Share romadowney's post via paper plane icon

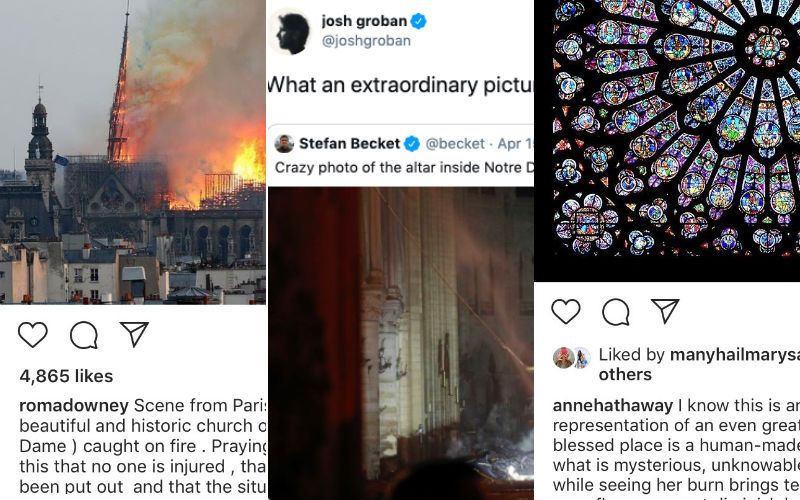tap(134, 334)
